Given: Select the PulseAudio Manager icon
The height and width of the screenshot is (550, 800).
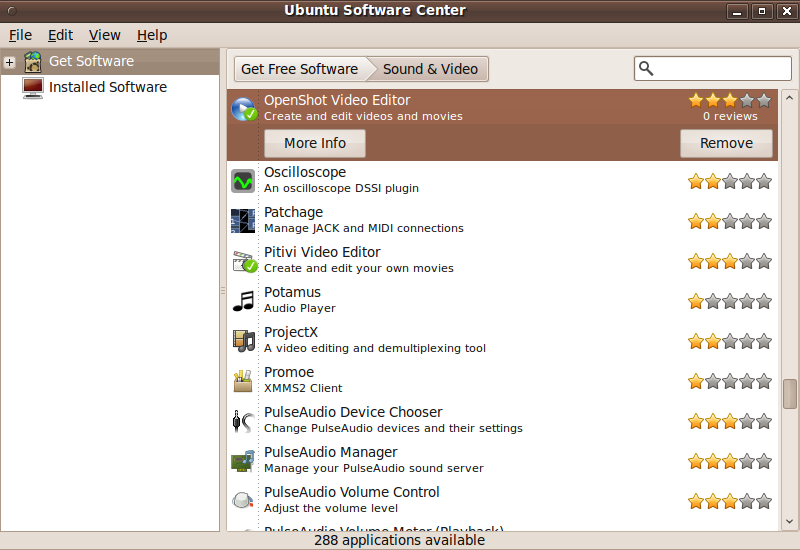Looking at the screenshot, I should (243, 461).
